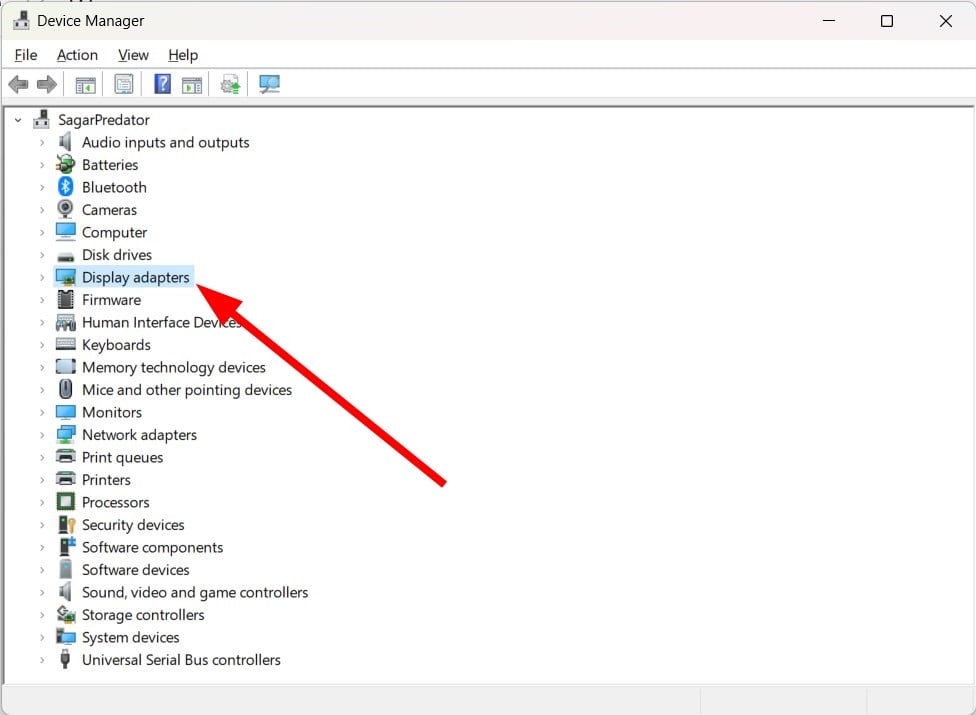Collapse the SagarPredator root node
Viewport: 976px width, 715px height.
click(18, 120)
